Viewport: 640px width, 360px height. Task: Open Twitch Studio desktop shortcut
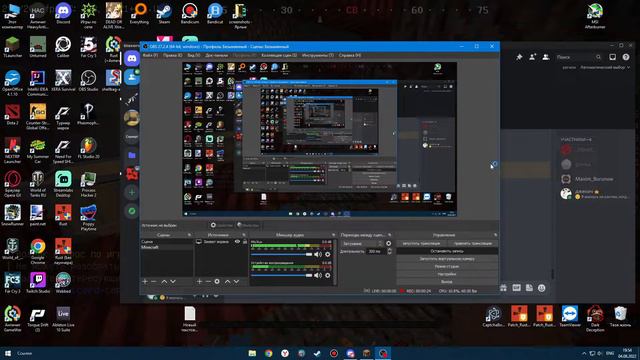coord(38,283)
